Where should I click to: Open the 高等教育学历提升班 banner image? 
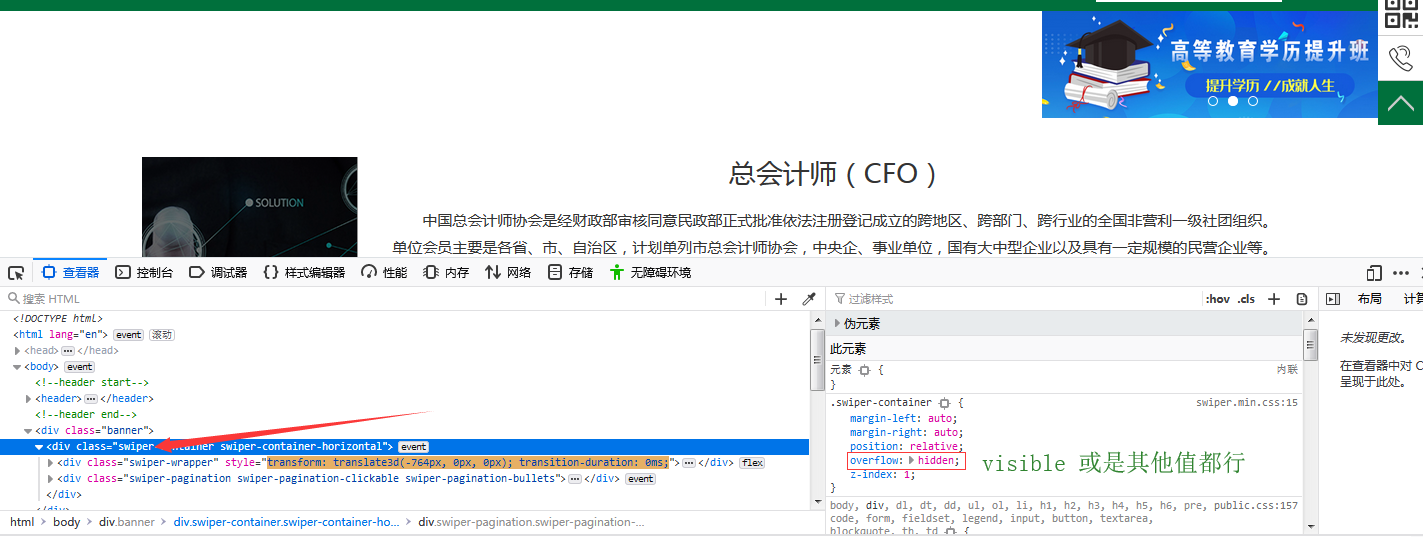(1209, 64)
